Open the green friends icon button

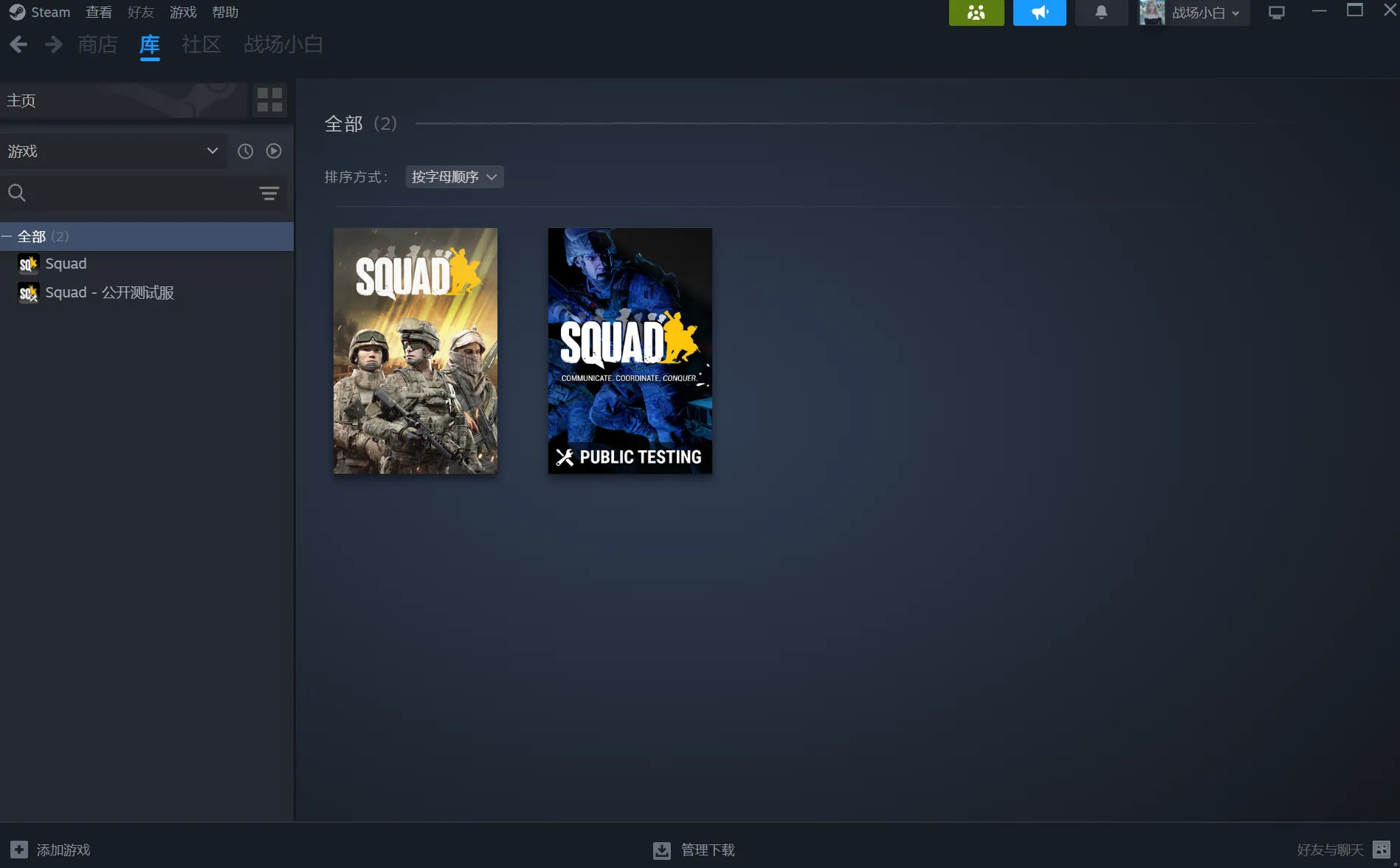[x=976, y=13]
